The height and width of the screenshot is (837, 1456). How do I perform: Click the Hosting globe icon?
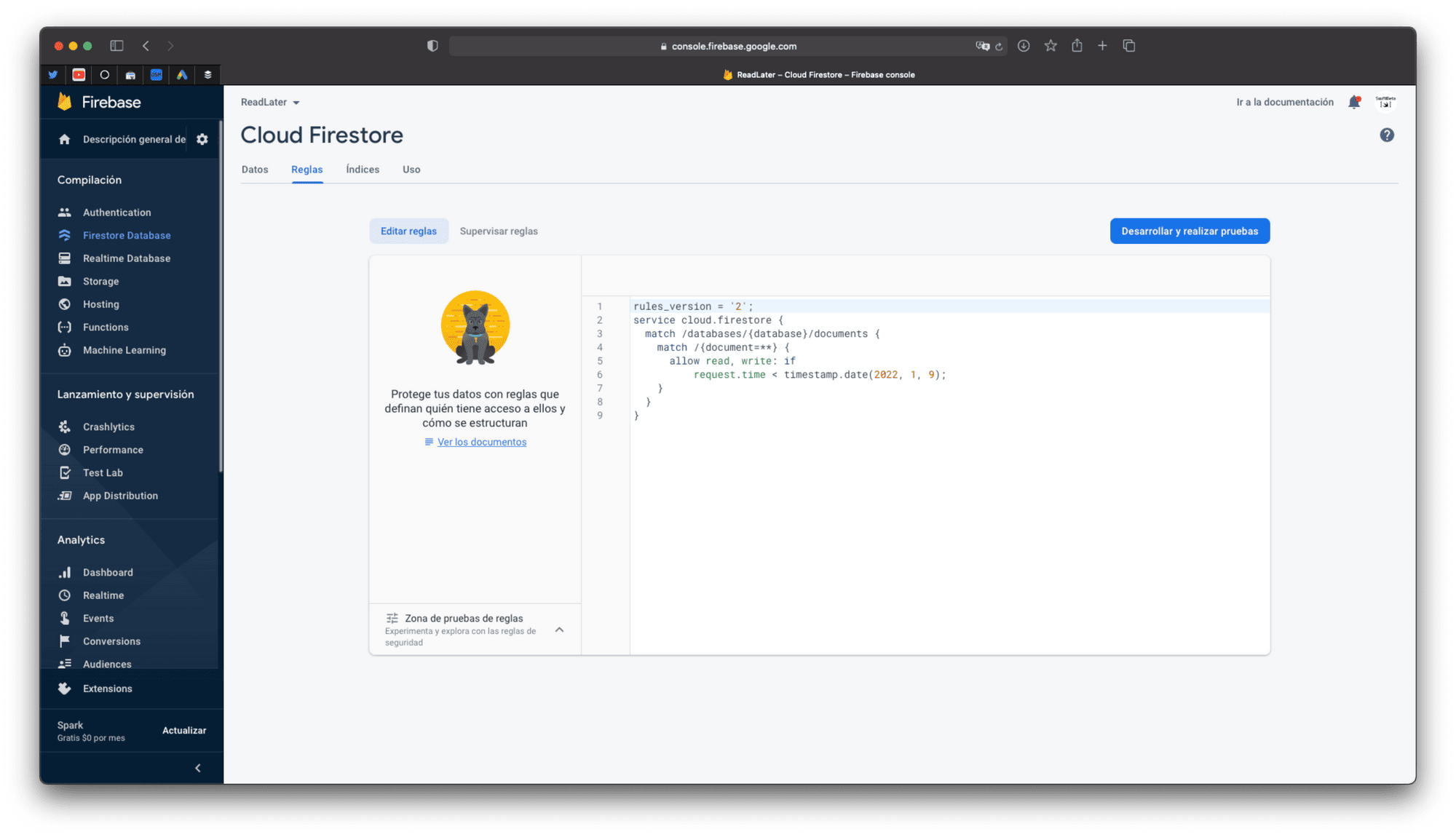[x=65, y=304]
